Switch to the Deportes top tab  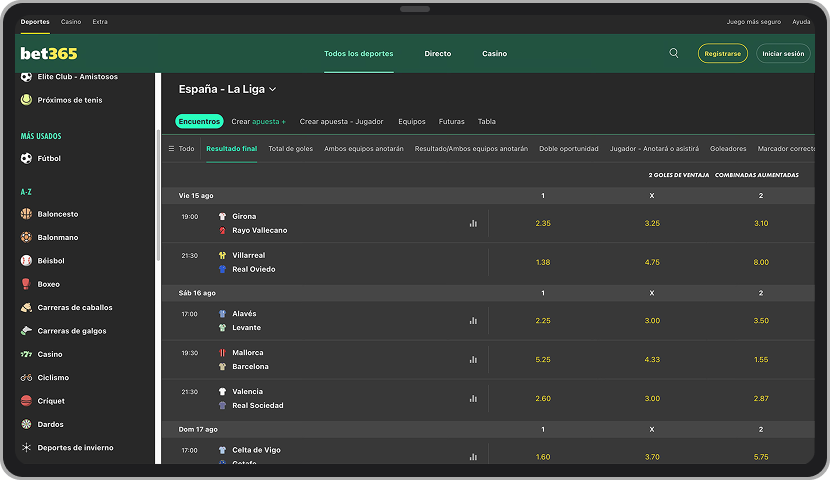(x=35, y=22)
